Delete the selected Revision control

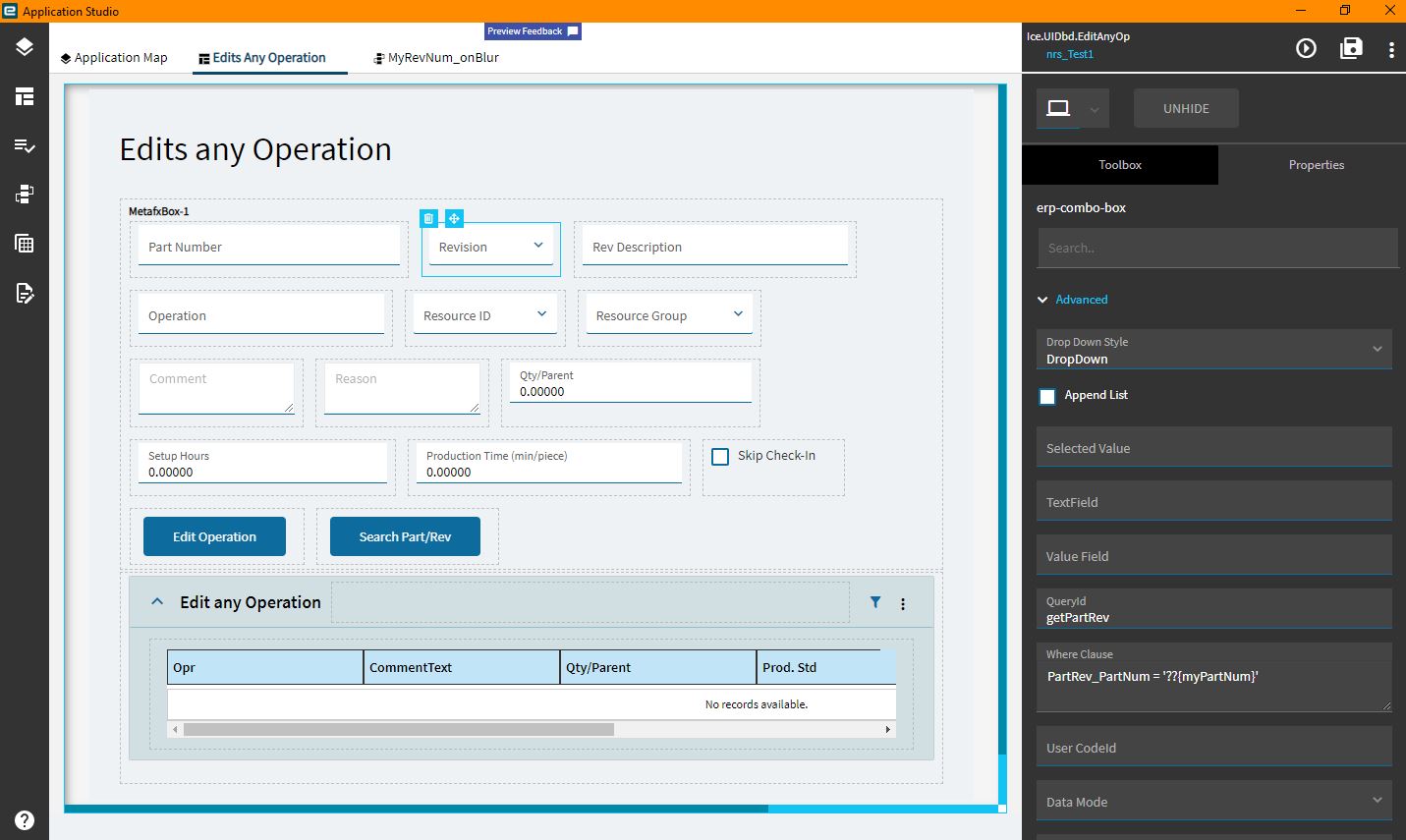click(428, 218)
